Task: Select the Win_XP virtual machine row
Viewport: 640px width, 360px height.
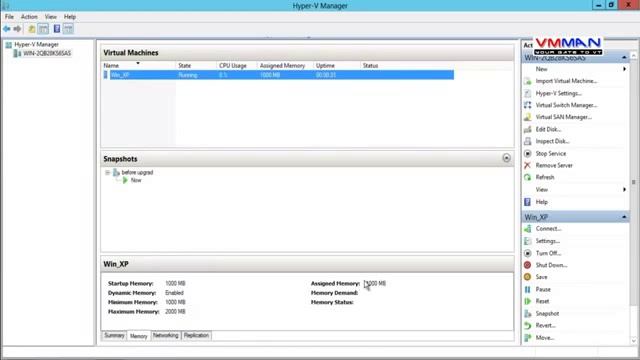Action: point(278,75)
